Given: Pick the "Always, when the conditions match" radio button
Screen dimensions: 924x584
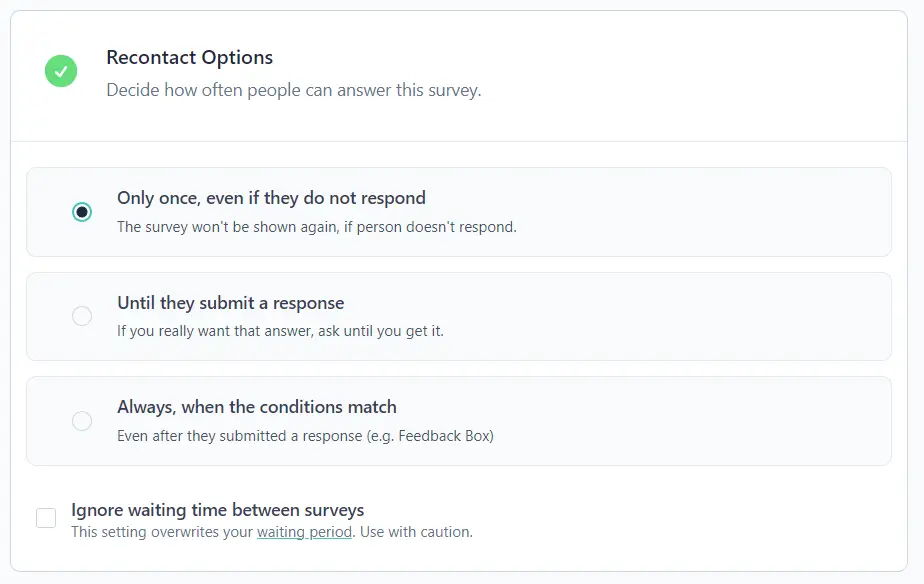Looking at the screenshot, I should click(x=82, y=421).
